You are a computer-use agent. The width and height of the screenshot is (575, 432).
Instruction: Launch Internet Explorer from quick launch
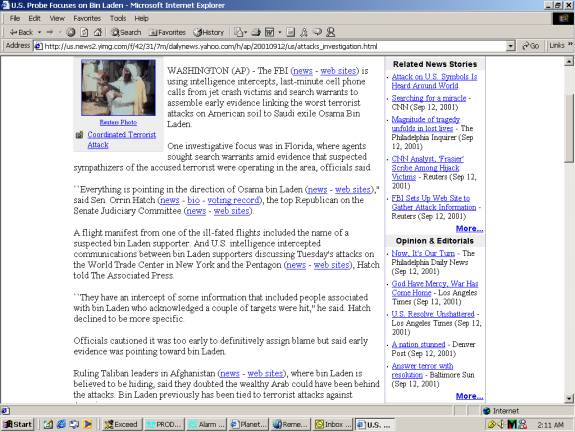point(61,424)
